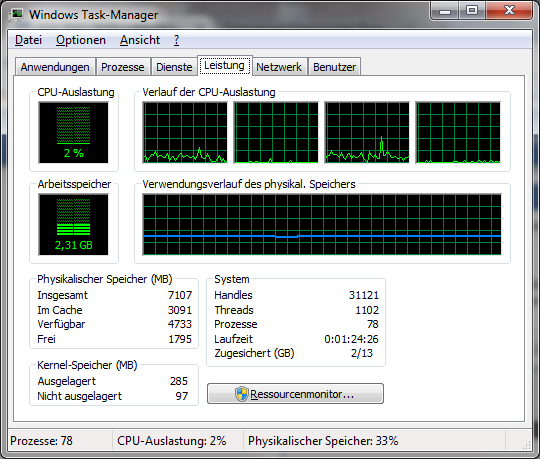The image size is (540, 459).
Task: Open the Datei menu
Action: [x=28, y=40]
